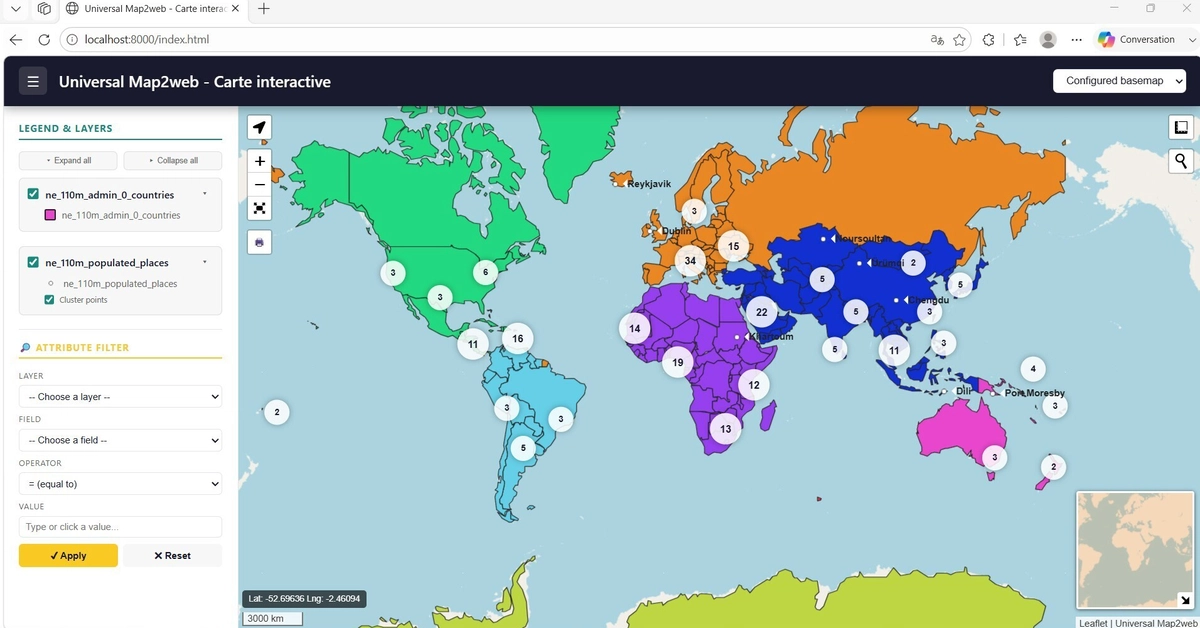
Task: Reload the page with refresh icon
Action: 44,40
